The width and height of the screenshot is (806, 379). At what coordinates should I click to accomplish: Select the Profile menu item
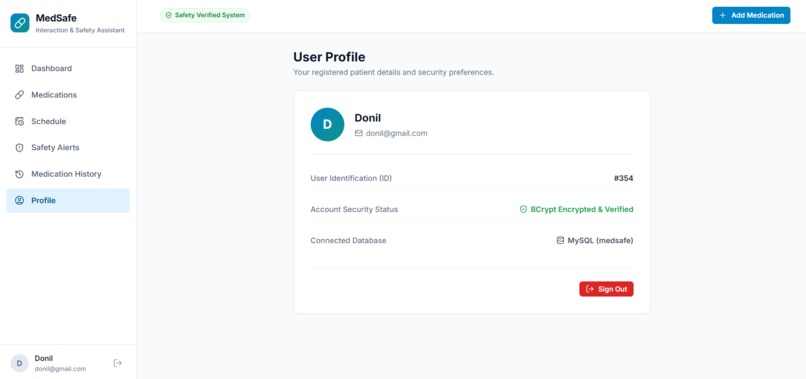(68, 201)
